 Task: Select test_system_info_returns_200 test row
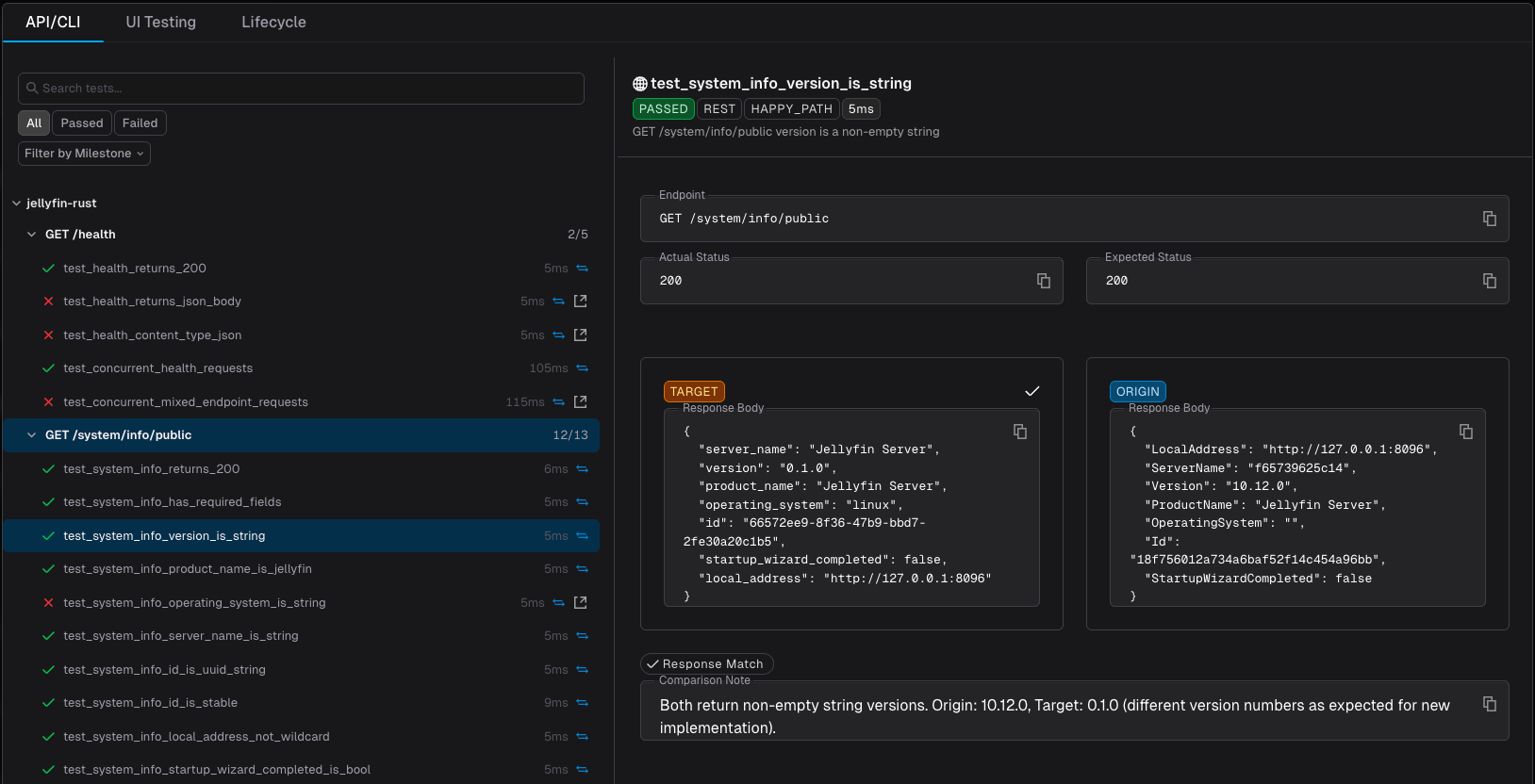(302, 469)
